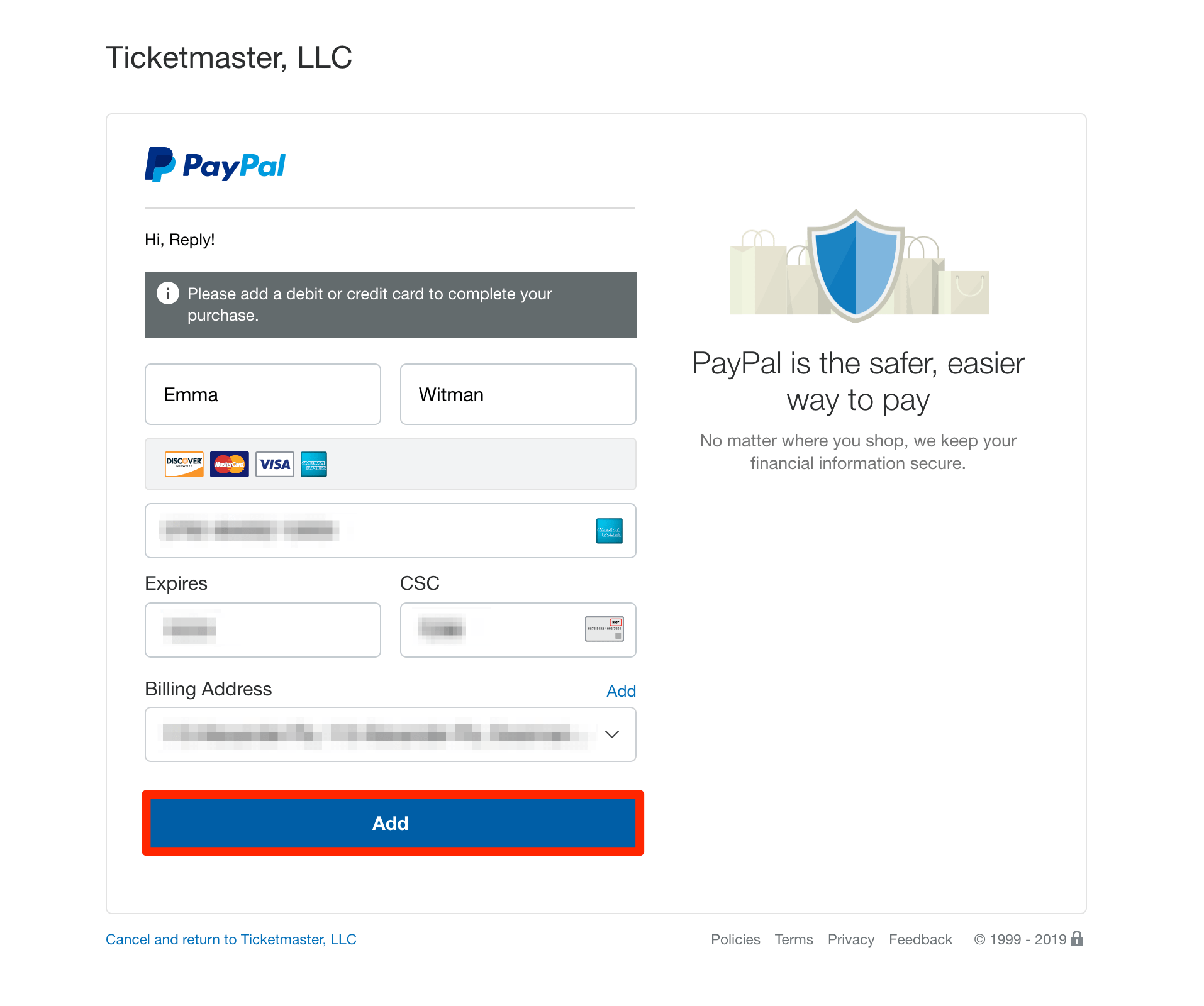1204x1006 pixels.
Task: Click the card number input field
Action: [391, 531]
